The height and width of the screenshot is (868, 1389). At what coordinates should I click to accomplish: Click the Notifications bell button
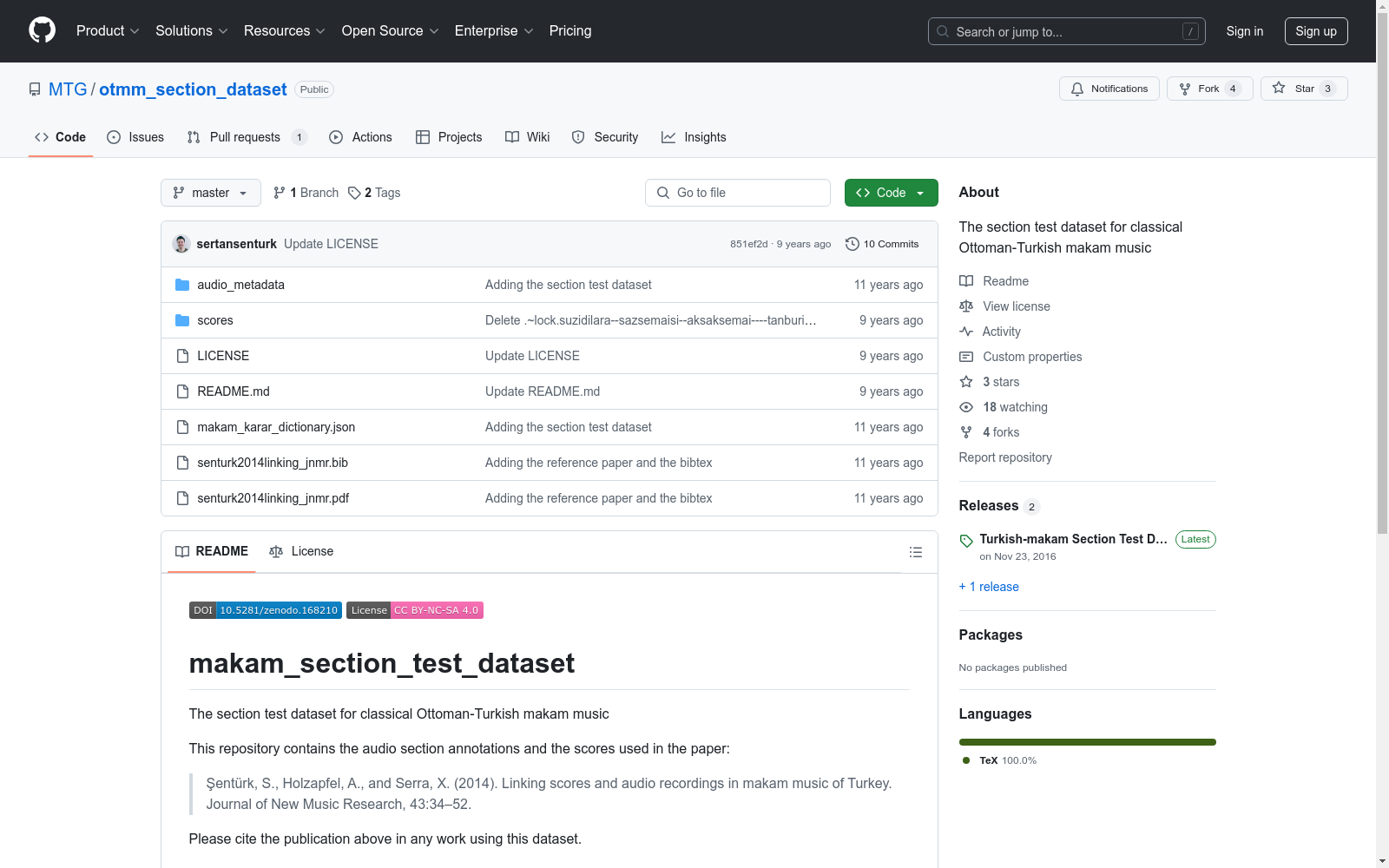[x=1109, y=89]
